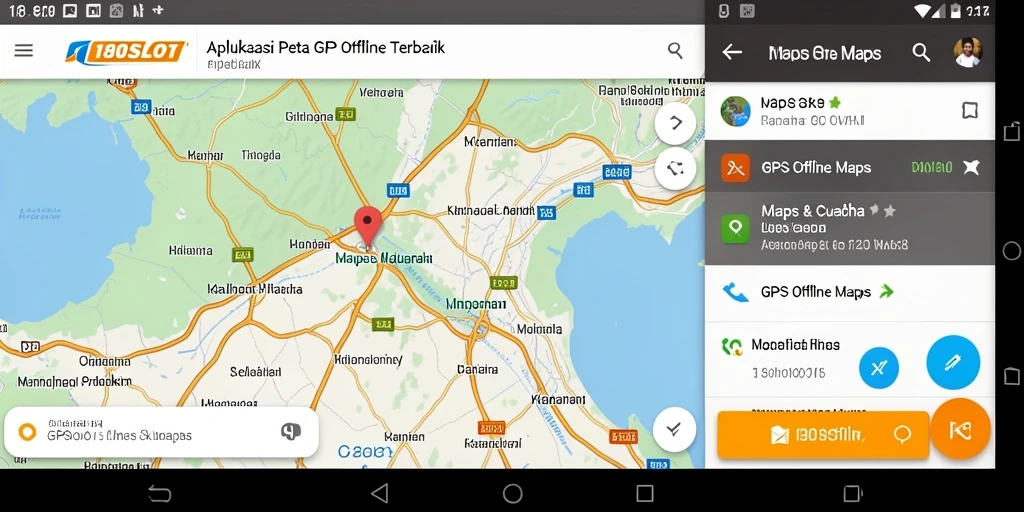Tap the Android home circle button
The image size is (1024, 512).
(x=513, y=493)
